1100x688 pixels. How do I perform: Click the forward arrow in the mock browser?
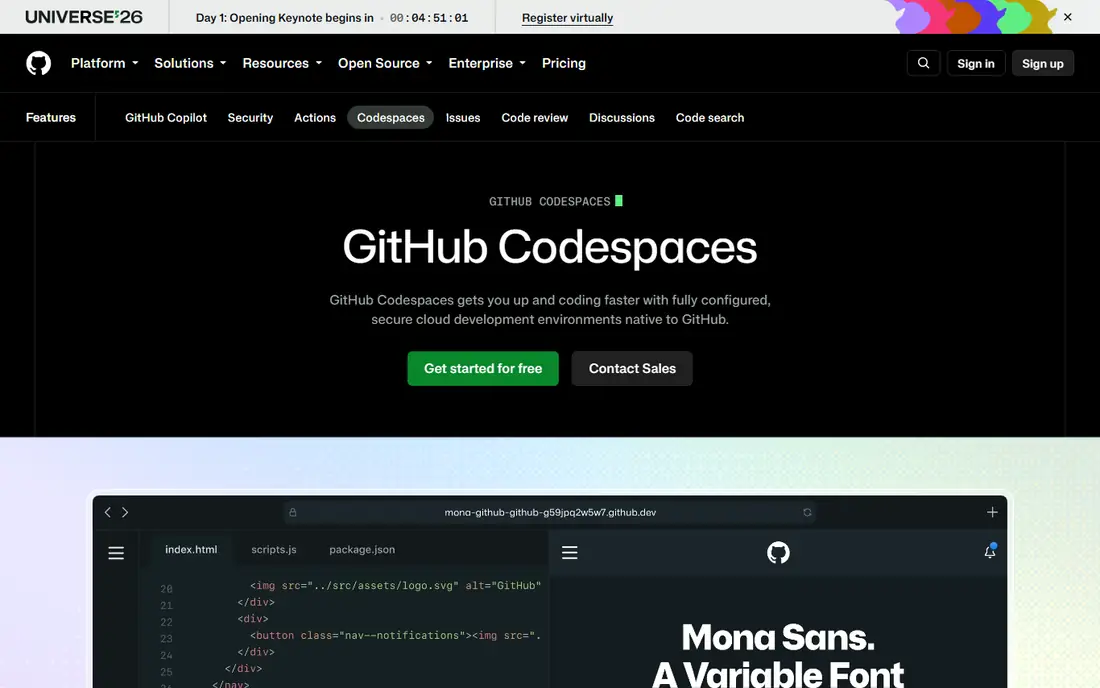pyautogui.click(x=125, y=513)
